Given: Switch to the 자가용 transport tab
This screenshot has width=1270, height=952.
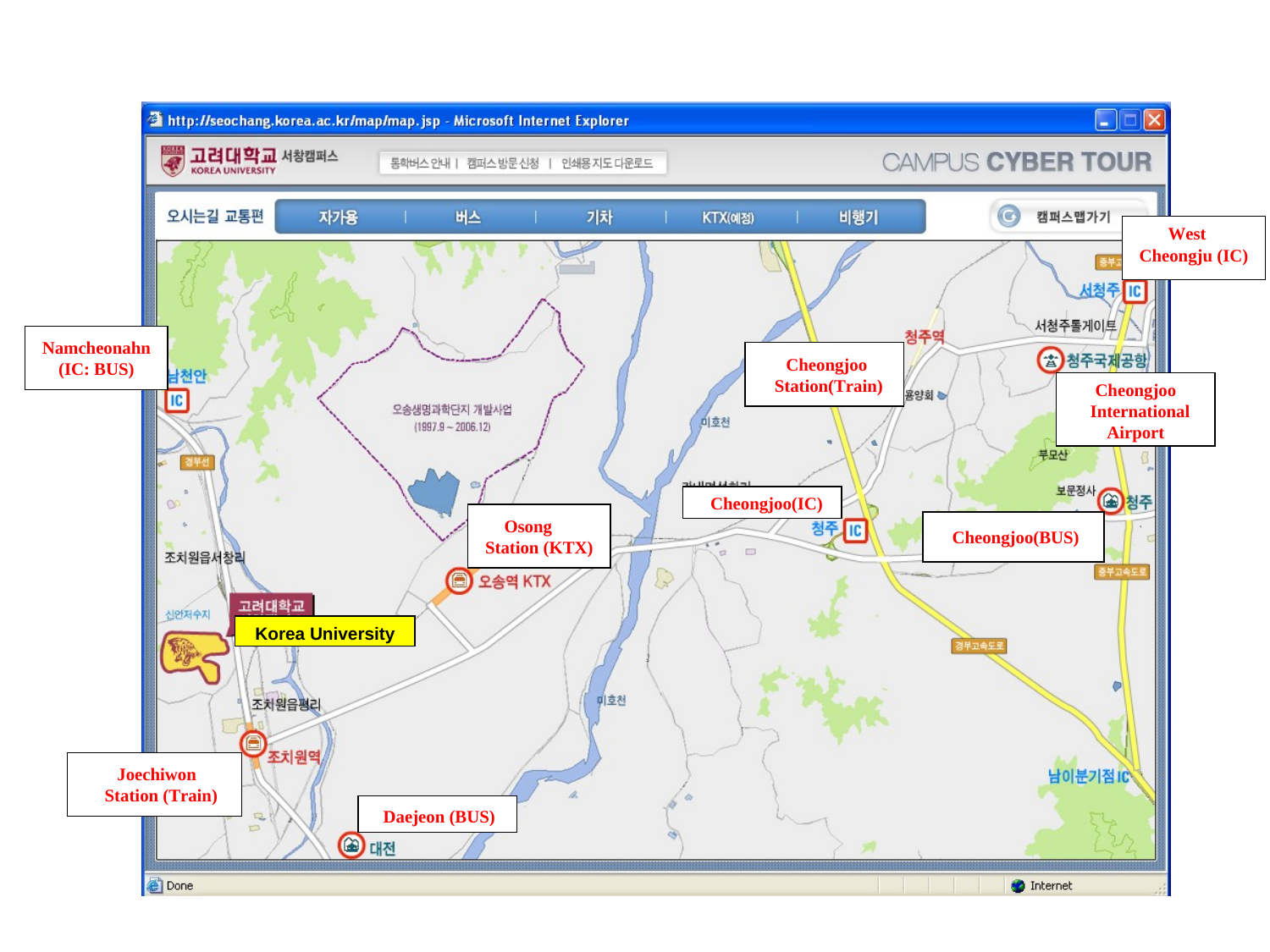Looking at the screenshot, I should click(x=338, y=217).
